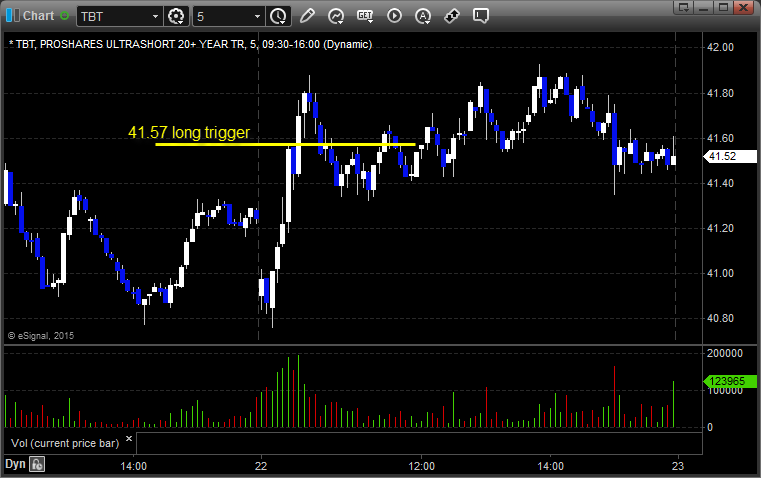
Task: Click the 41.40 price axis label
Action: pyautogui.click(x=720, y=183)
